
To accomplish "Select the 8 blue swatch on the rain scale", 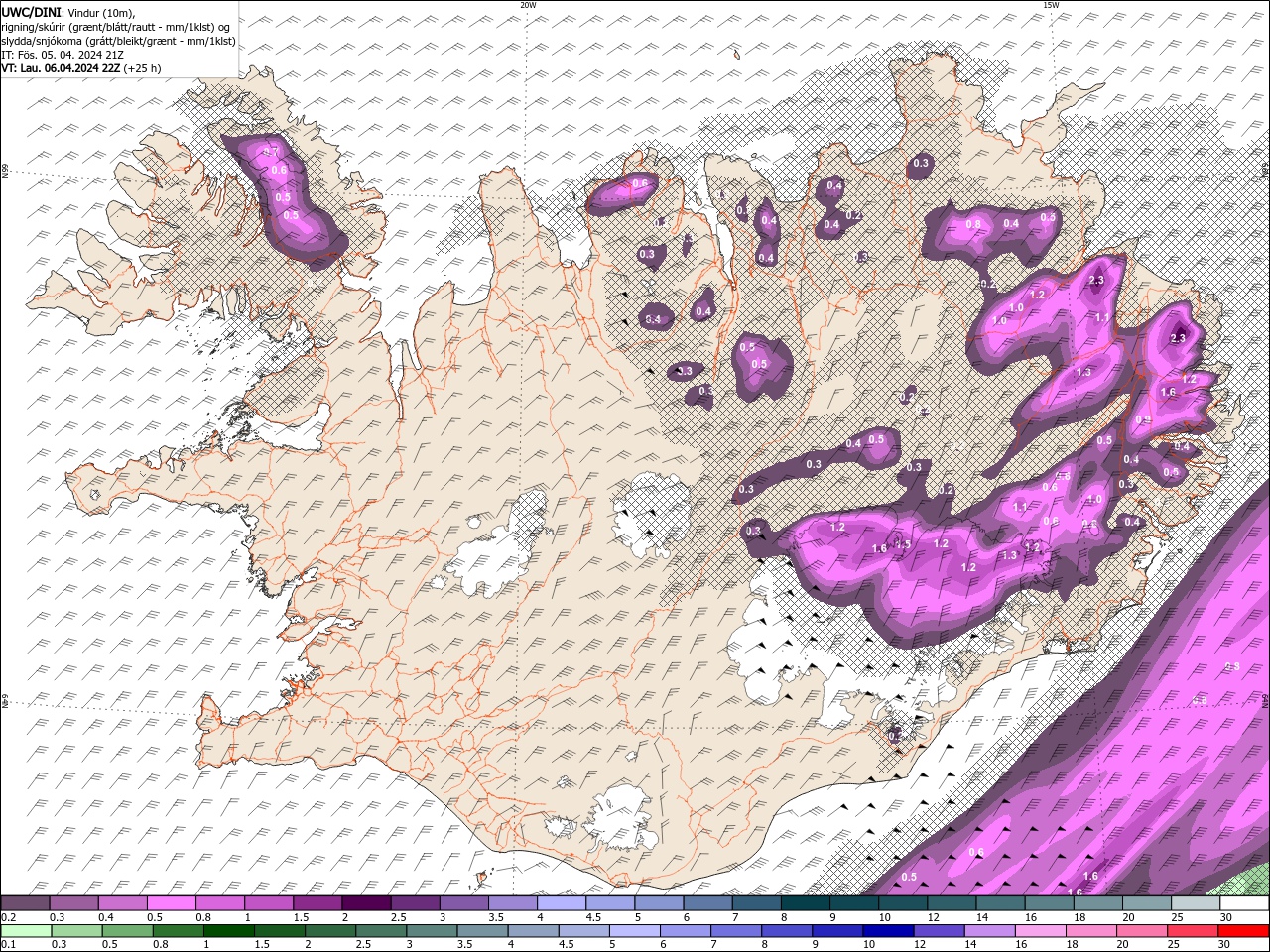I will click(x=786, y=930).
